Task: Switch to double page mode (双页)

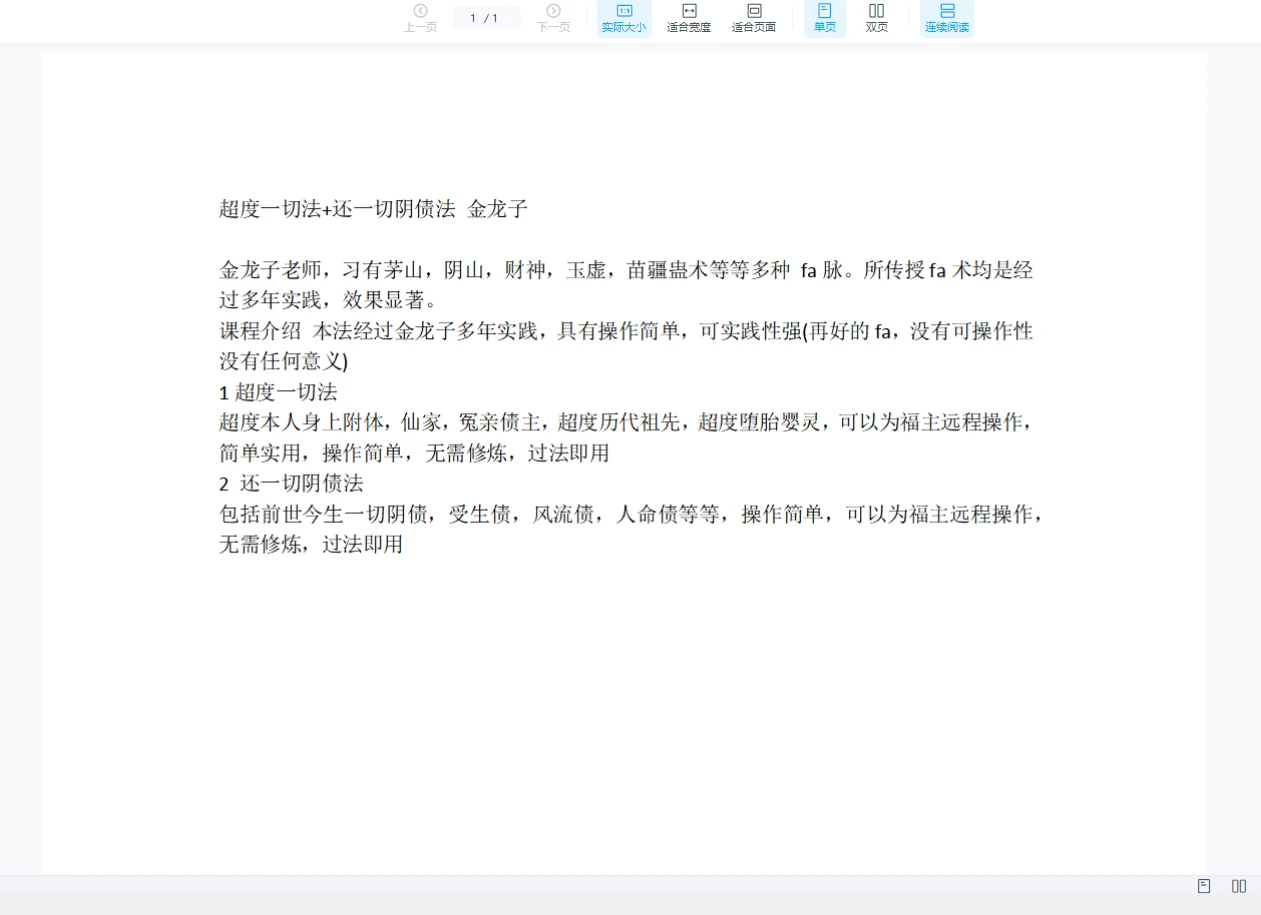Action: (x=877, y=18)
